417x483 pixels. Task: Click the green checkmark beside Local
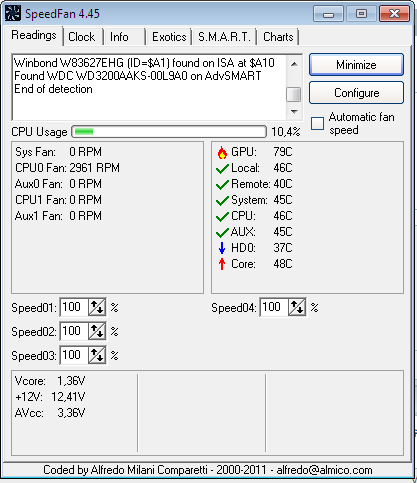pyautogui.click(x=222, y=169)
